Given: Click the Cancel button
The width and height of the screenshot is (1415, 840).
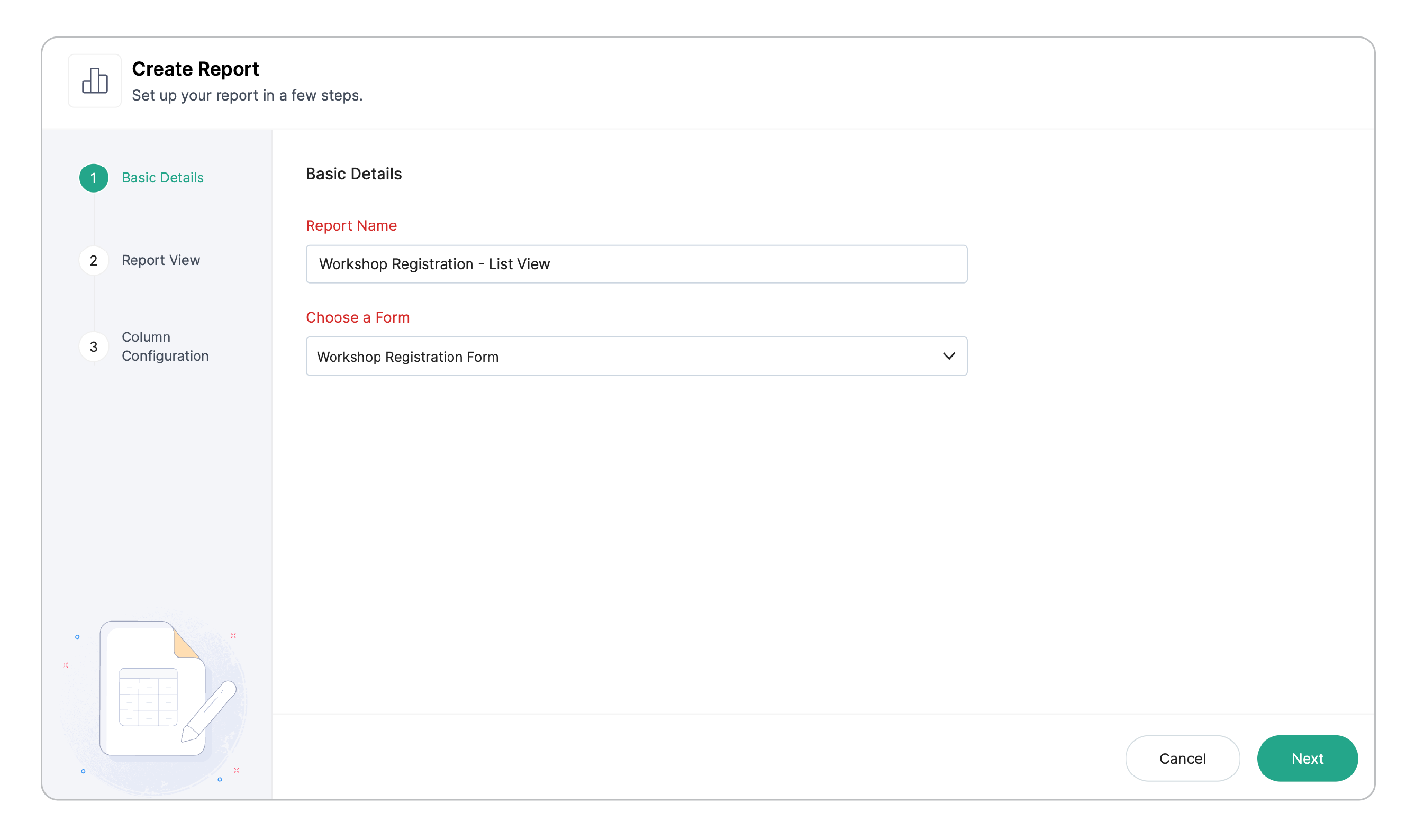Looking at the screenshot, I should click(x=1182, y=759).
